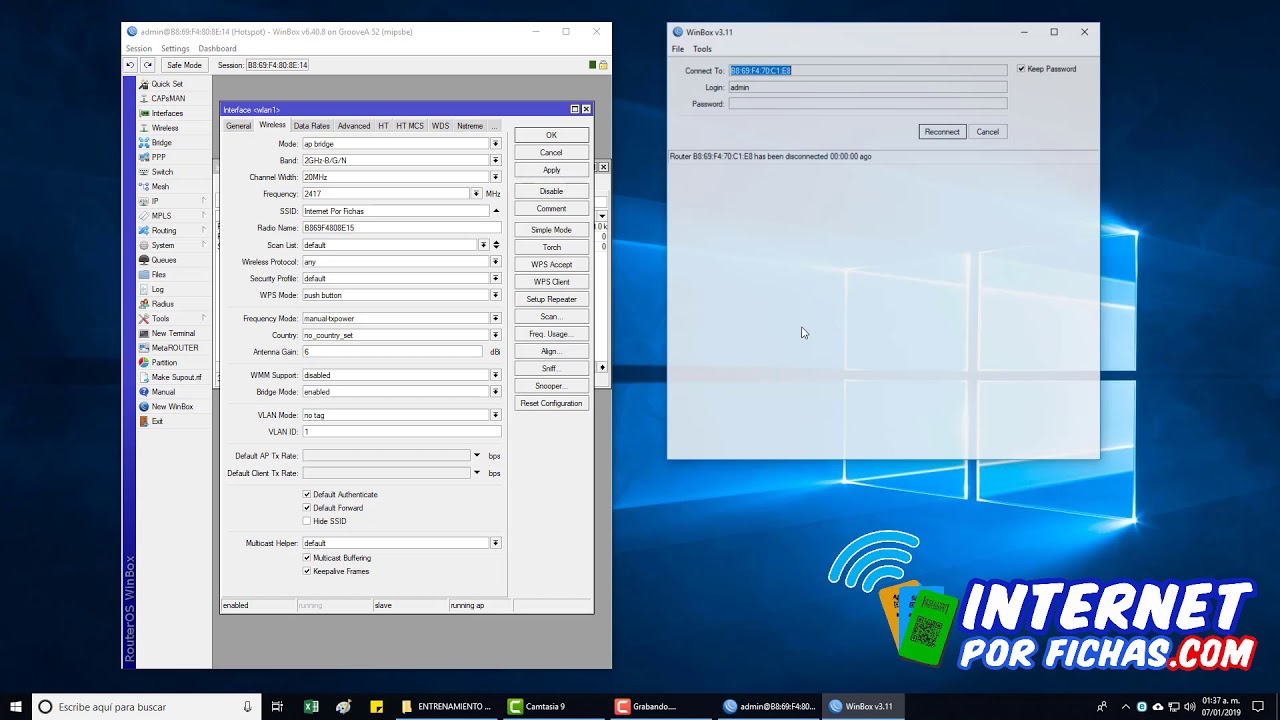Toggle Keep Password checkbox
The width and height of the screenshot is (1280, 720).
coord(1021,69)
